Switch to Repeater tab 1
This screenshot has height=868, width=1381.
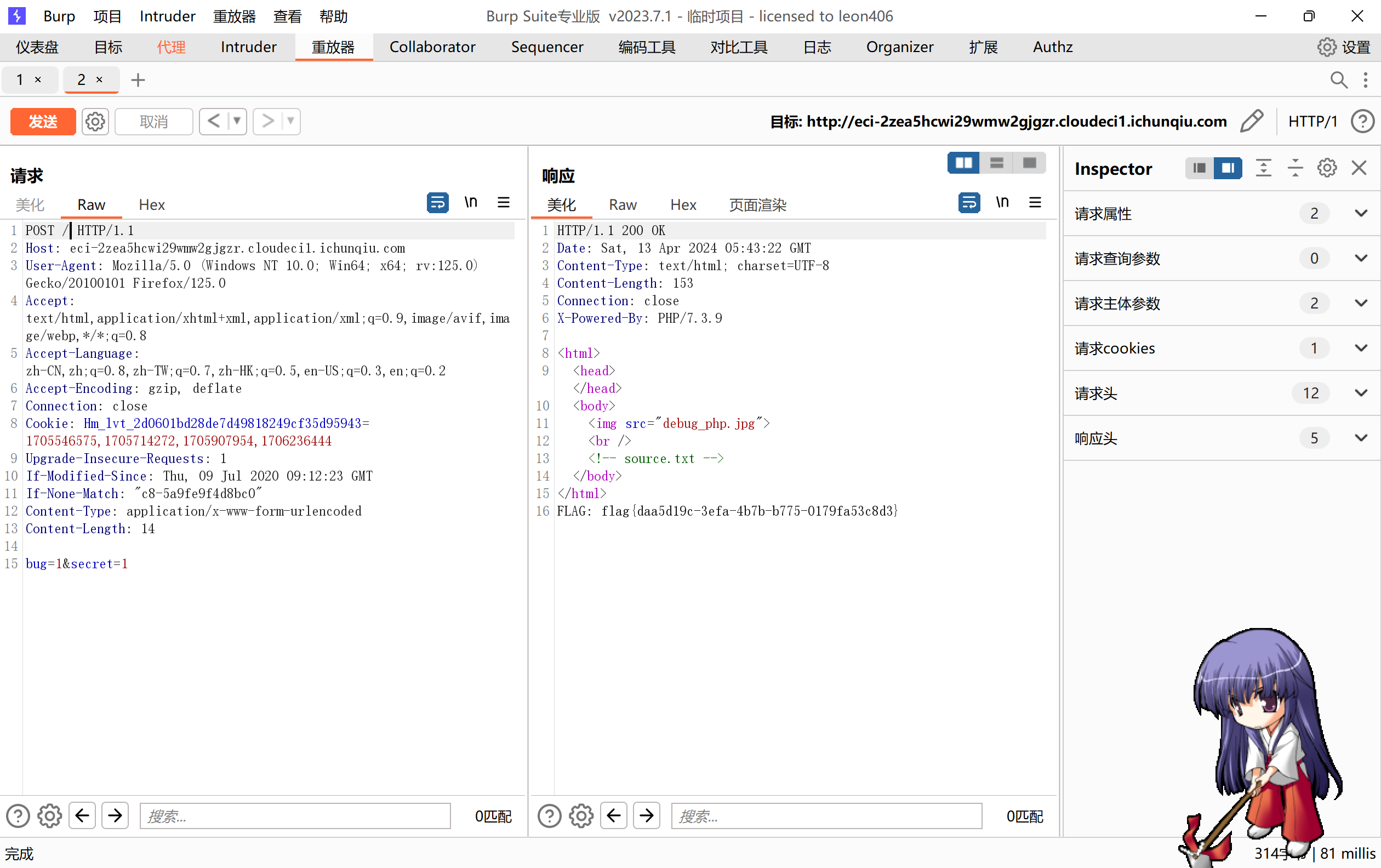pyautogui.click(x=20, y=79)
